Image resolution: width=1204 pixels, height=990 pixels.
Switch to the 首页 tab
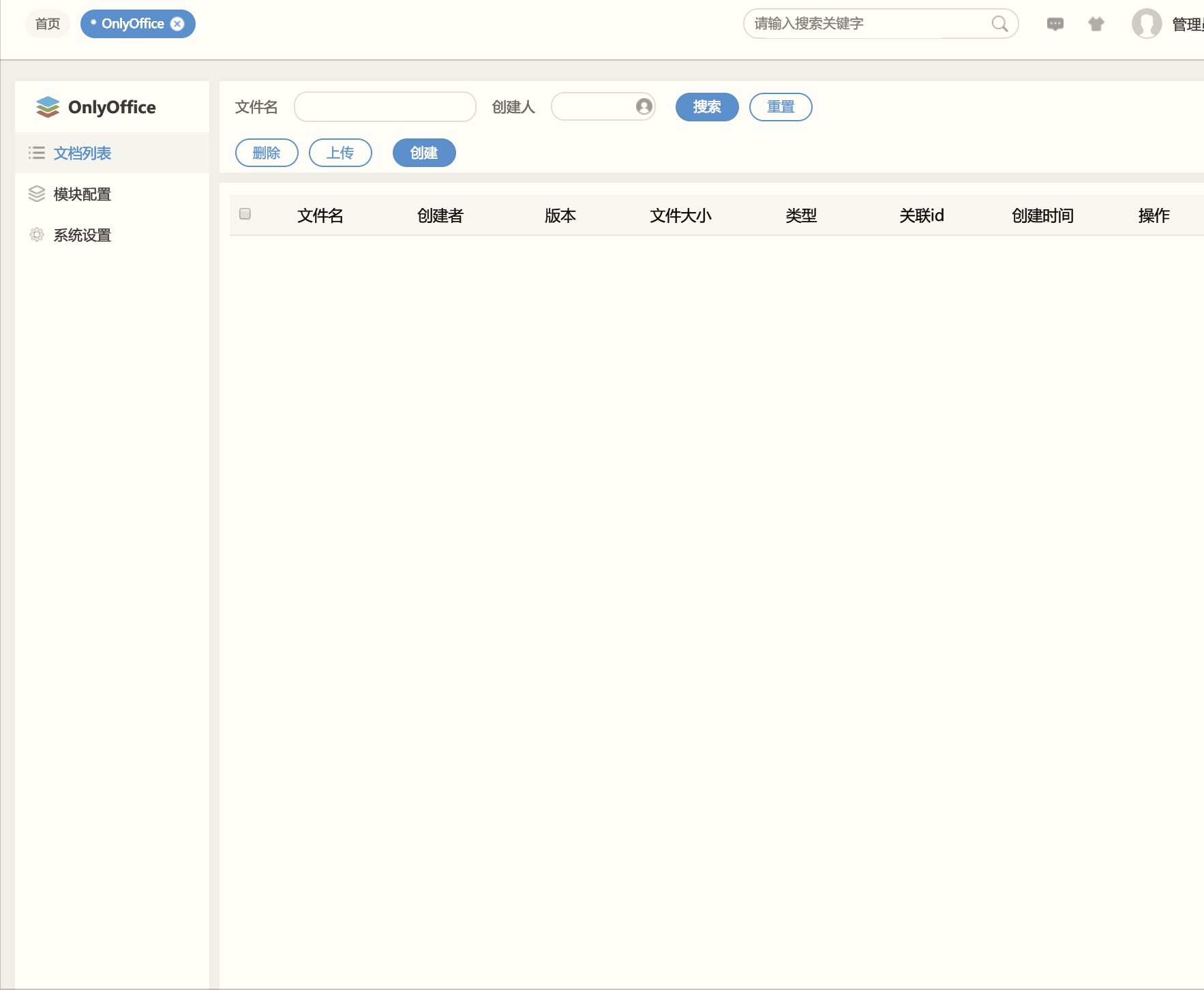point(48,24)
